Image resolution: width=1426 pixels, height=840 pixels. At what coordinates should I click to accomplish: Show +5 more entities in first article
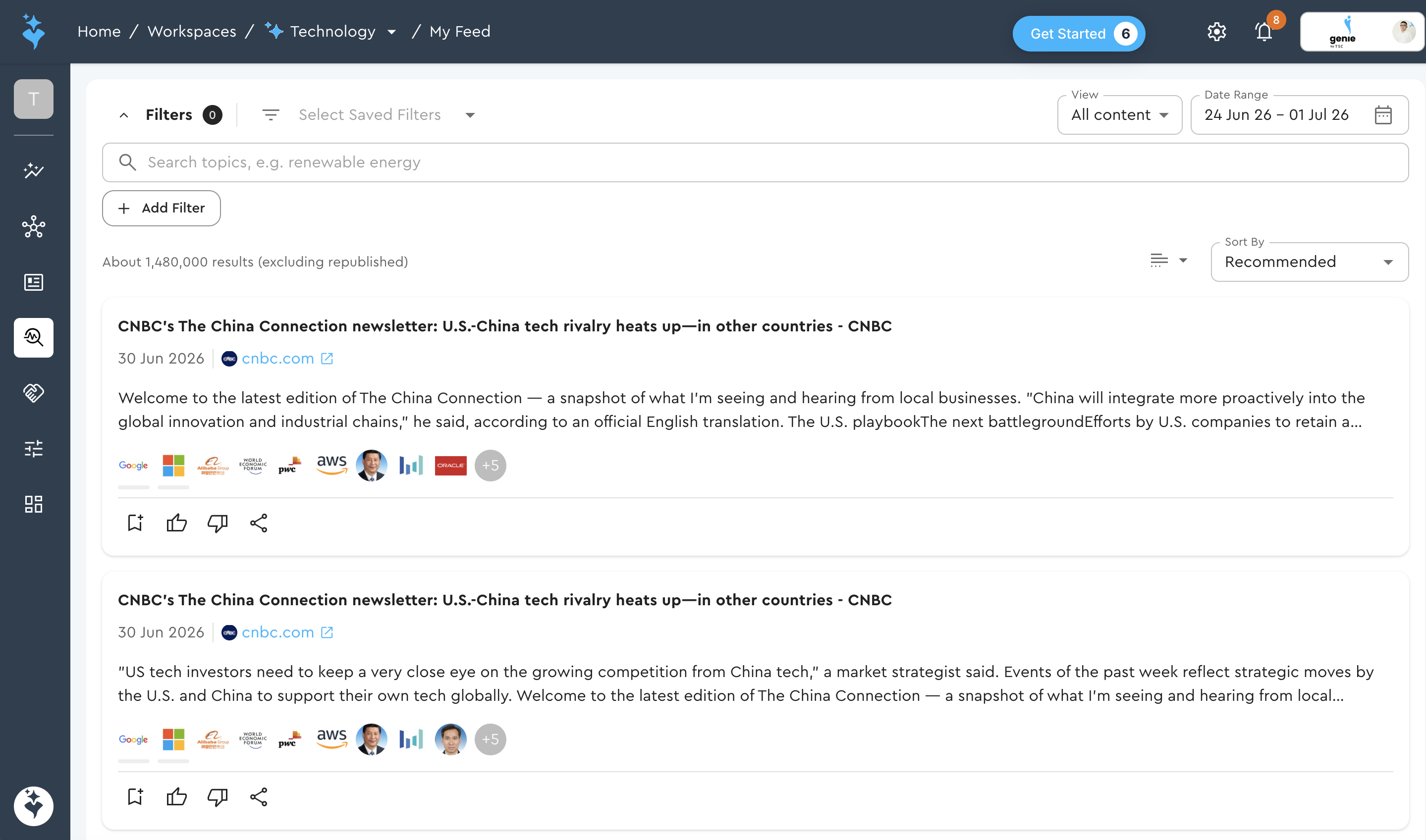click(x=490, y=465)
